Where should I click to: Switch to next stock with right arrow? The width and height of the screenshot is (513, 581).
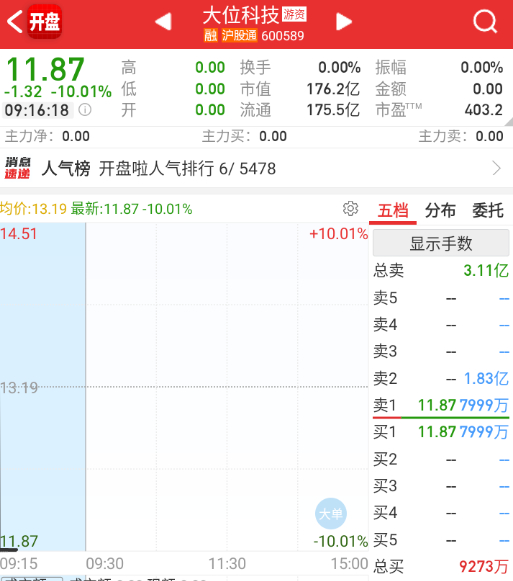coord(344,21)
